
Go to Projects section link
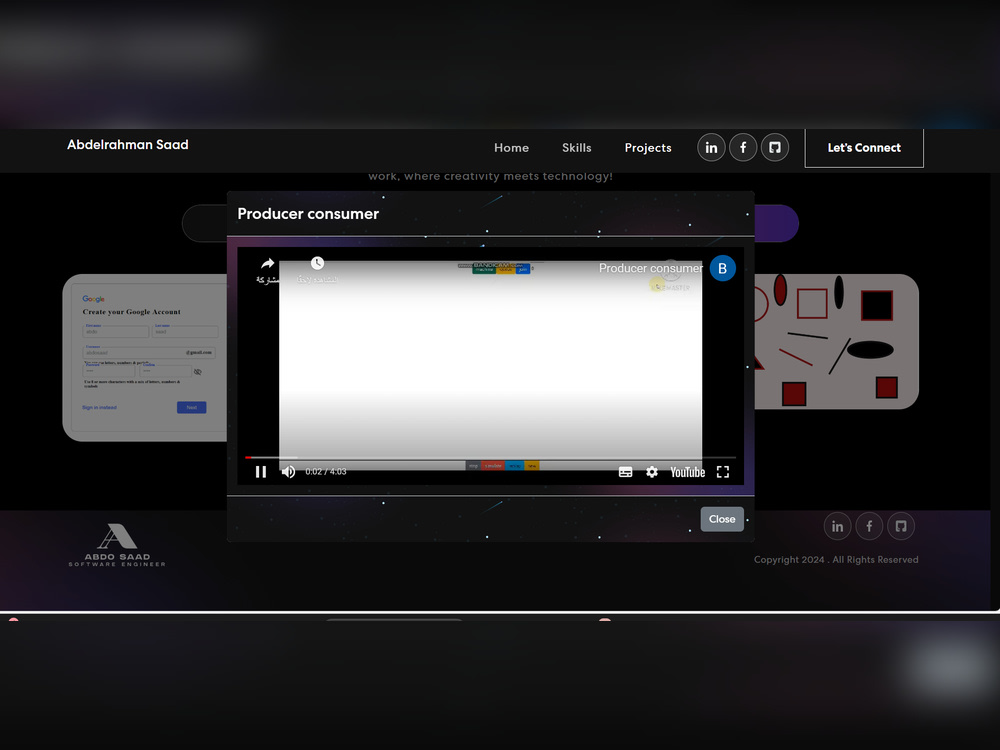click(648, 147)
